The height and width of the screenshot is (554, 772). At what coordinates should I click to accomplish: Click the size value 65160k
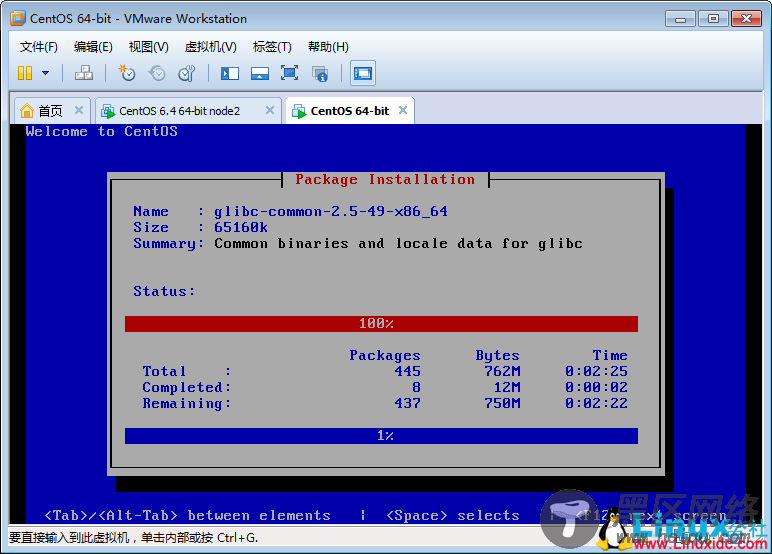[x=241, y=228]
